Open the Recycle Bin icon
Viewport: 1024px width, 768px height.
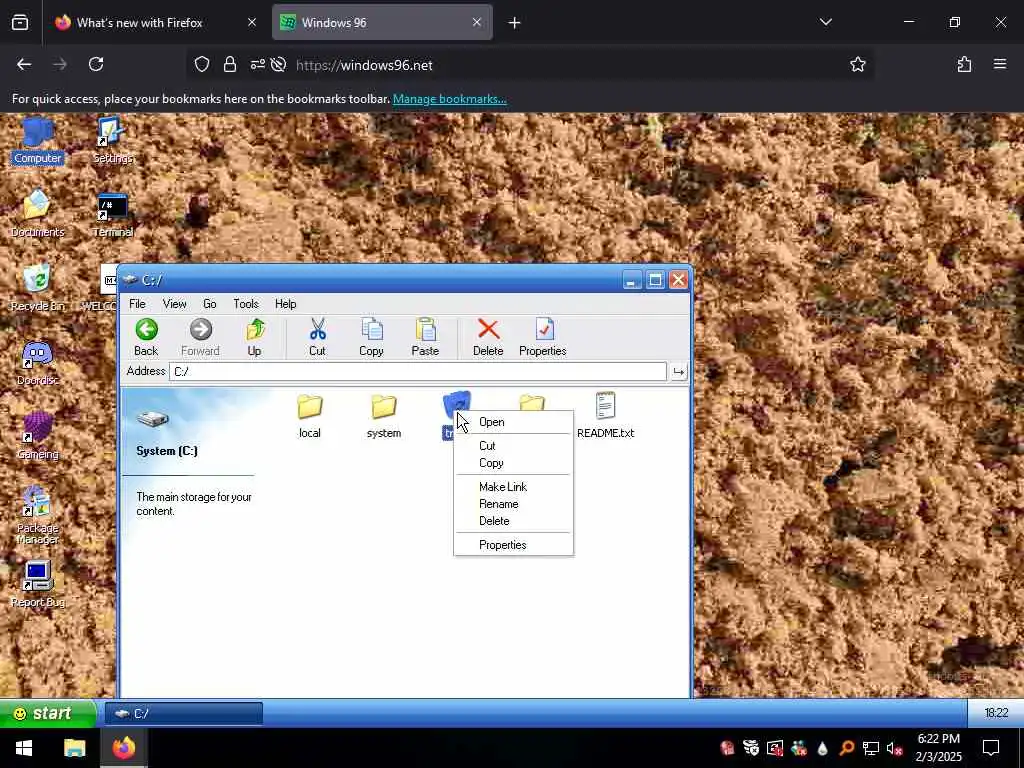[38, 288]
